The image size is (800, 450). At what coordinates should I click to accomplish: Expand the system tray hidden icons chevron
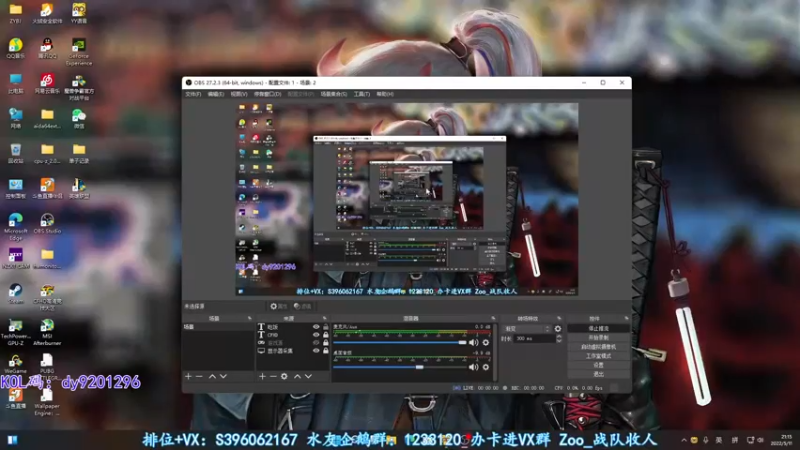(x=684, y=440)
